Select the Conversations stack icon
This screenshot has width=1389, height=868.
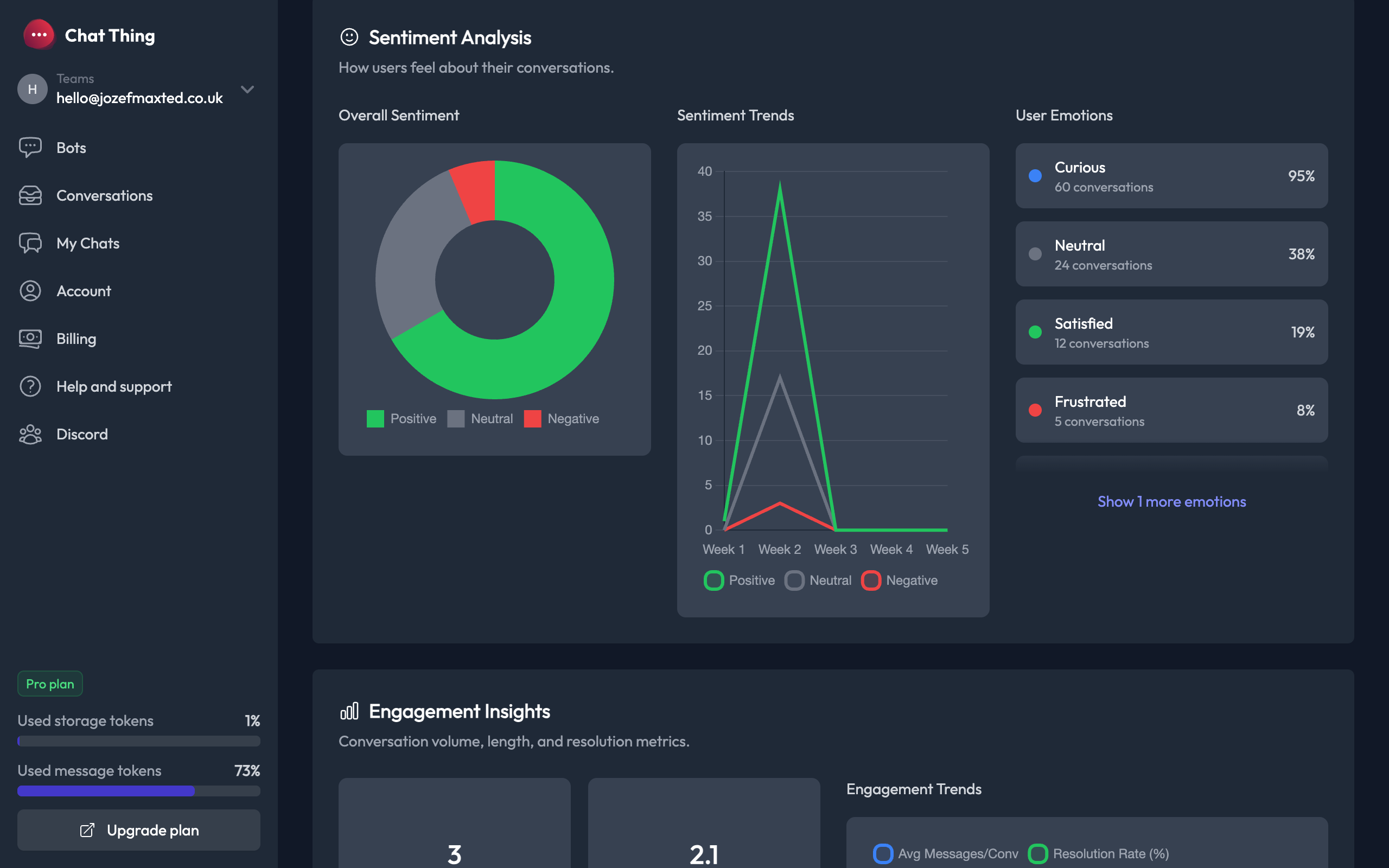[30, 195]
